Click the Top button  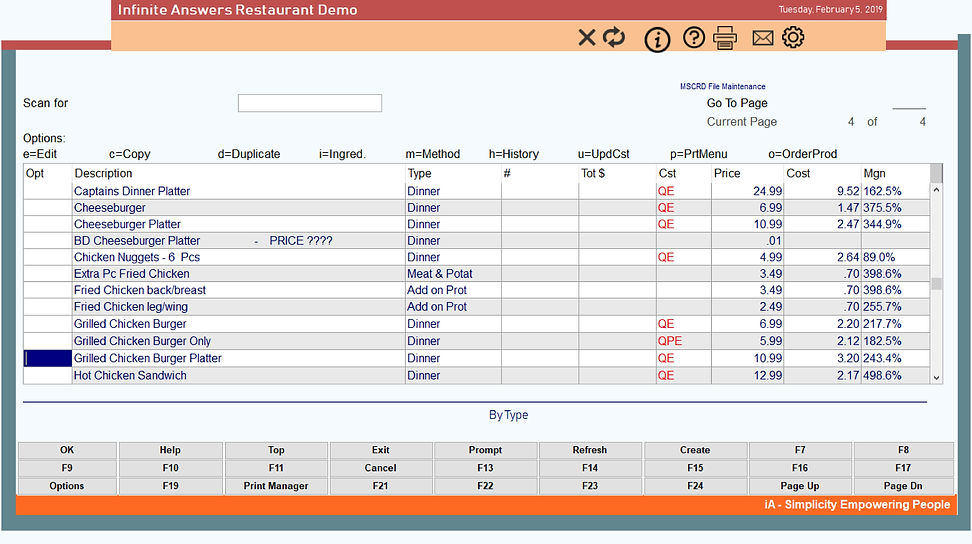pyautogui.click(x=276, y=450)
